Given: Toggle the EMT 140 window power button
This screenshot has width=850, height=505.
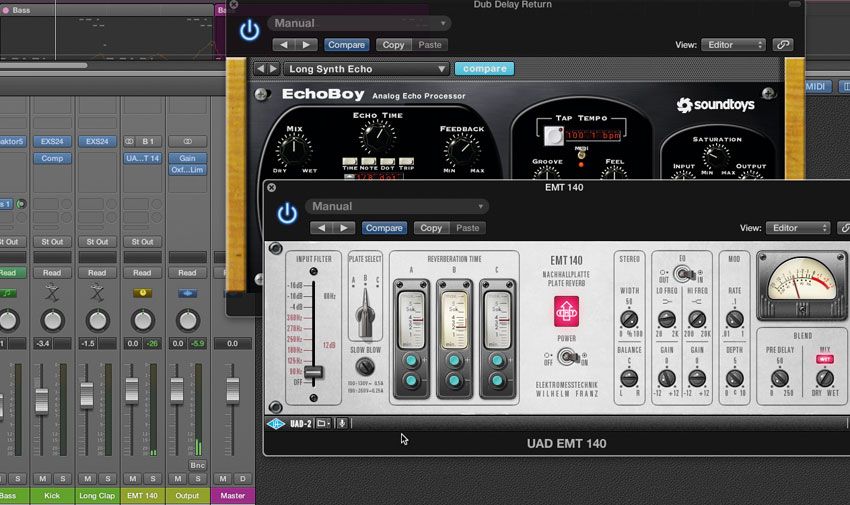Looking at the screenshot, I should (x=287, y=213).
